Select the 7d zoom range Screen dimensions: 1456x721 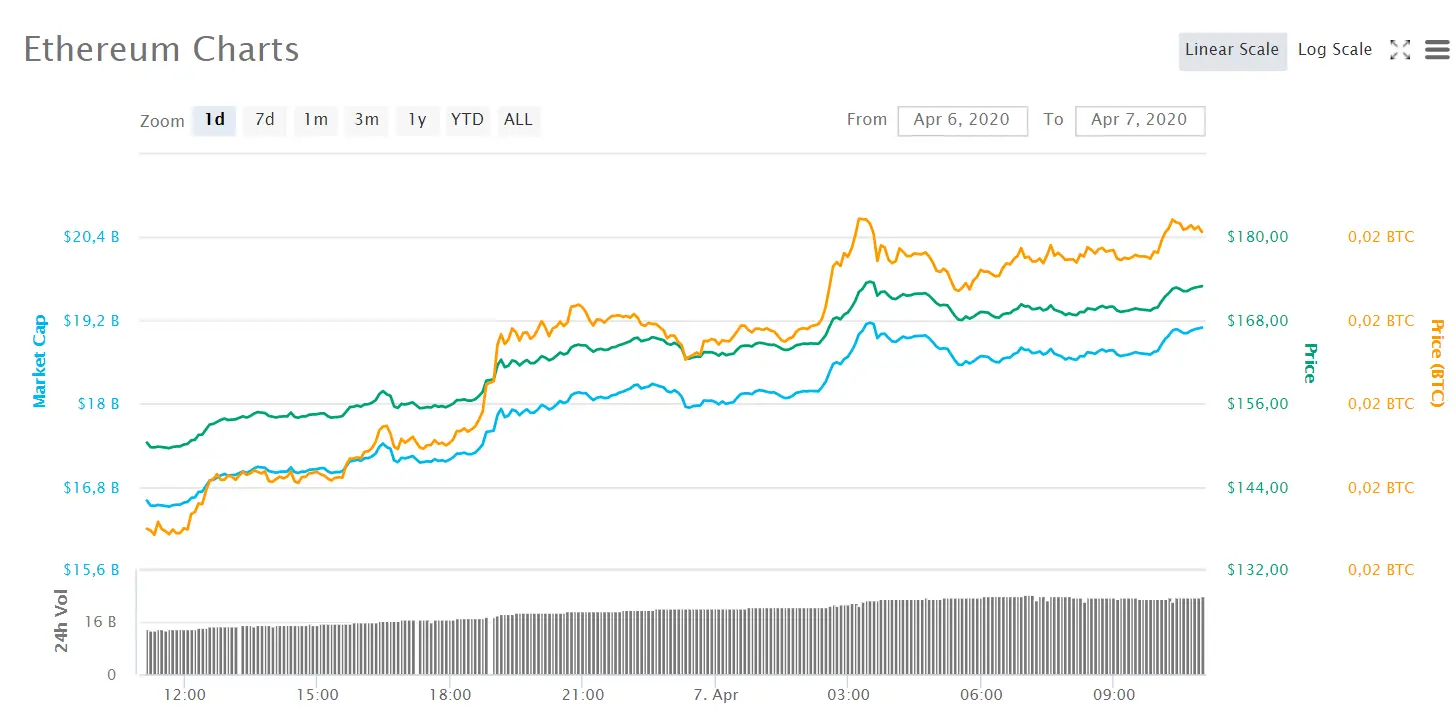pyautogui.click(x=264, y=120)
